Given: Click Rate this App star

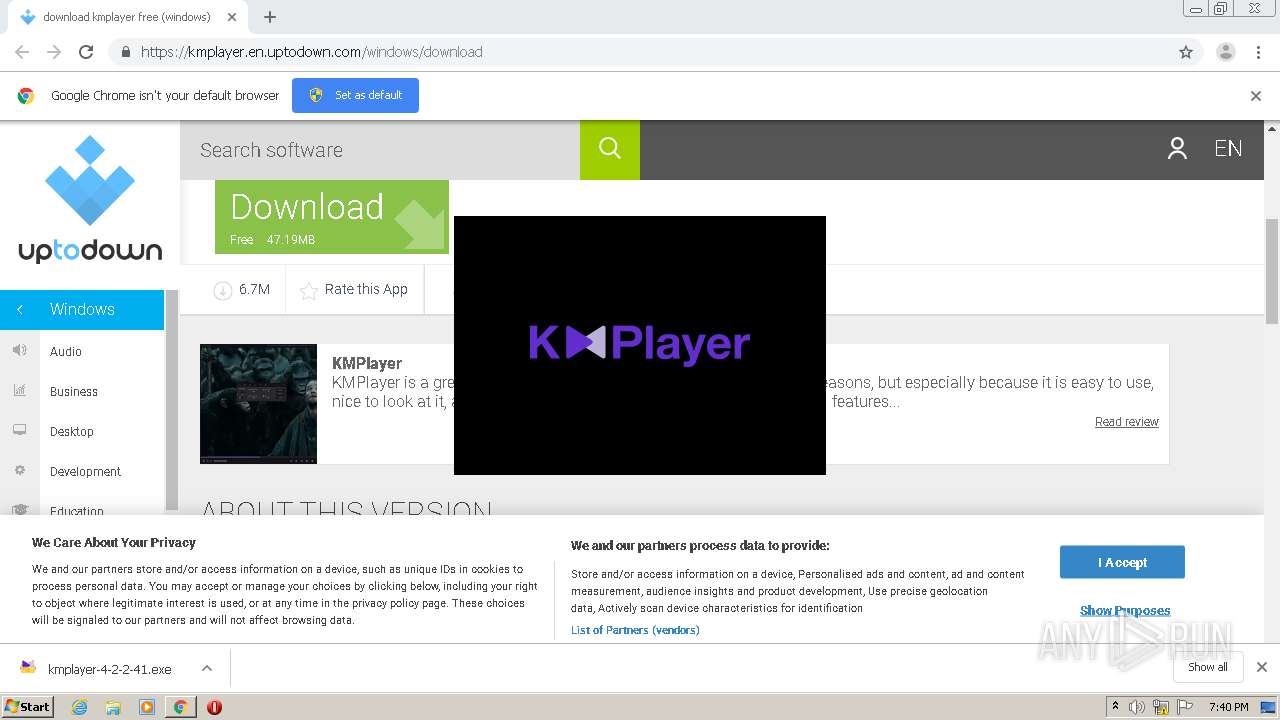Looking at the screenshot, I should click(x=309, y=290).
